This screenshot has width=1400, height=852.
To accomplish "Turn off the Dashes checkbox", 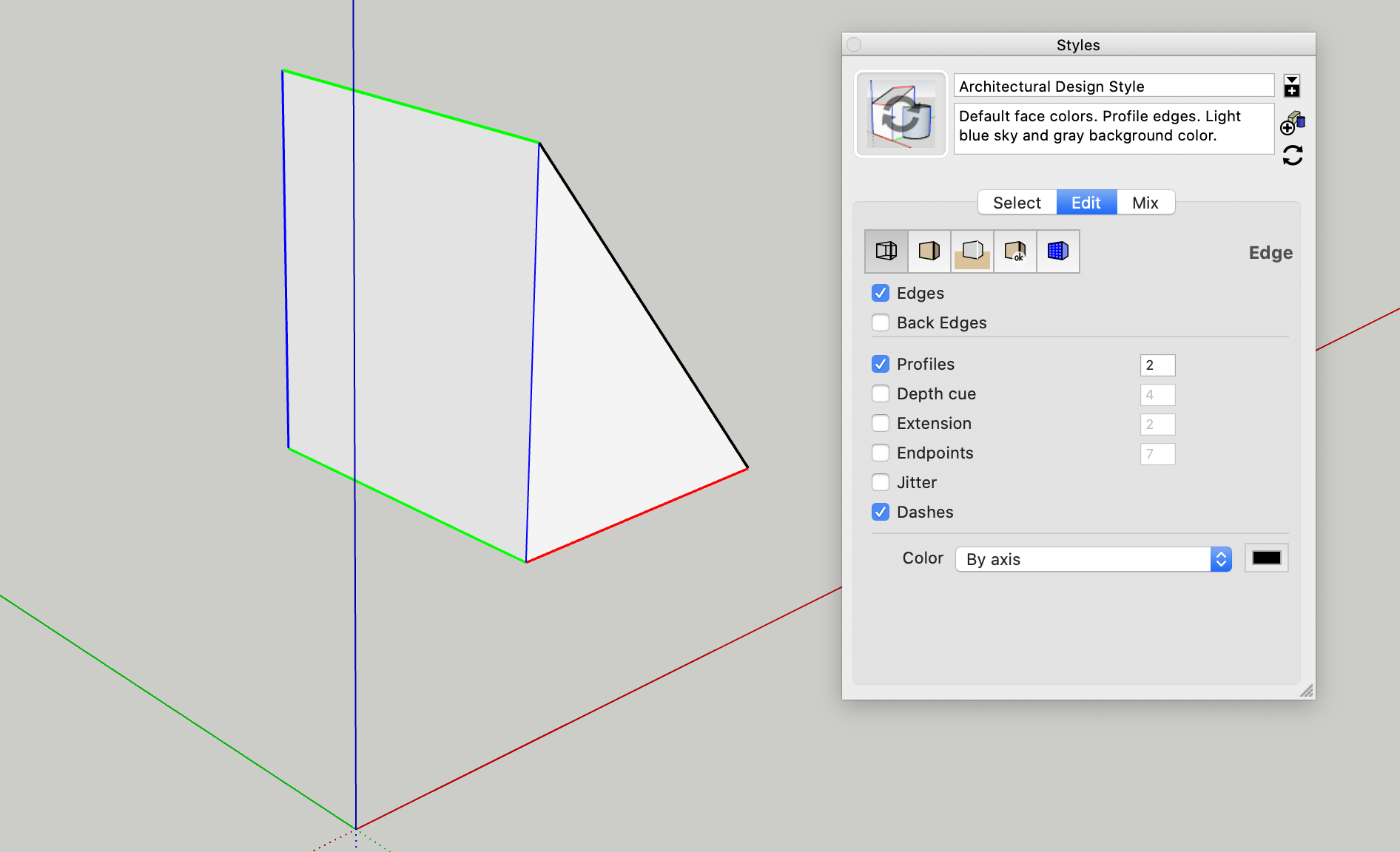I will click(x=881, y=512).
